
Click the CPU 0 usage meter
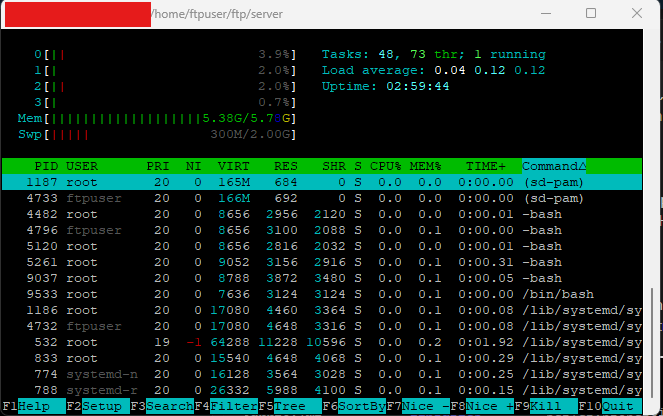[165, 55]
